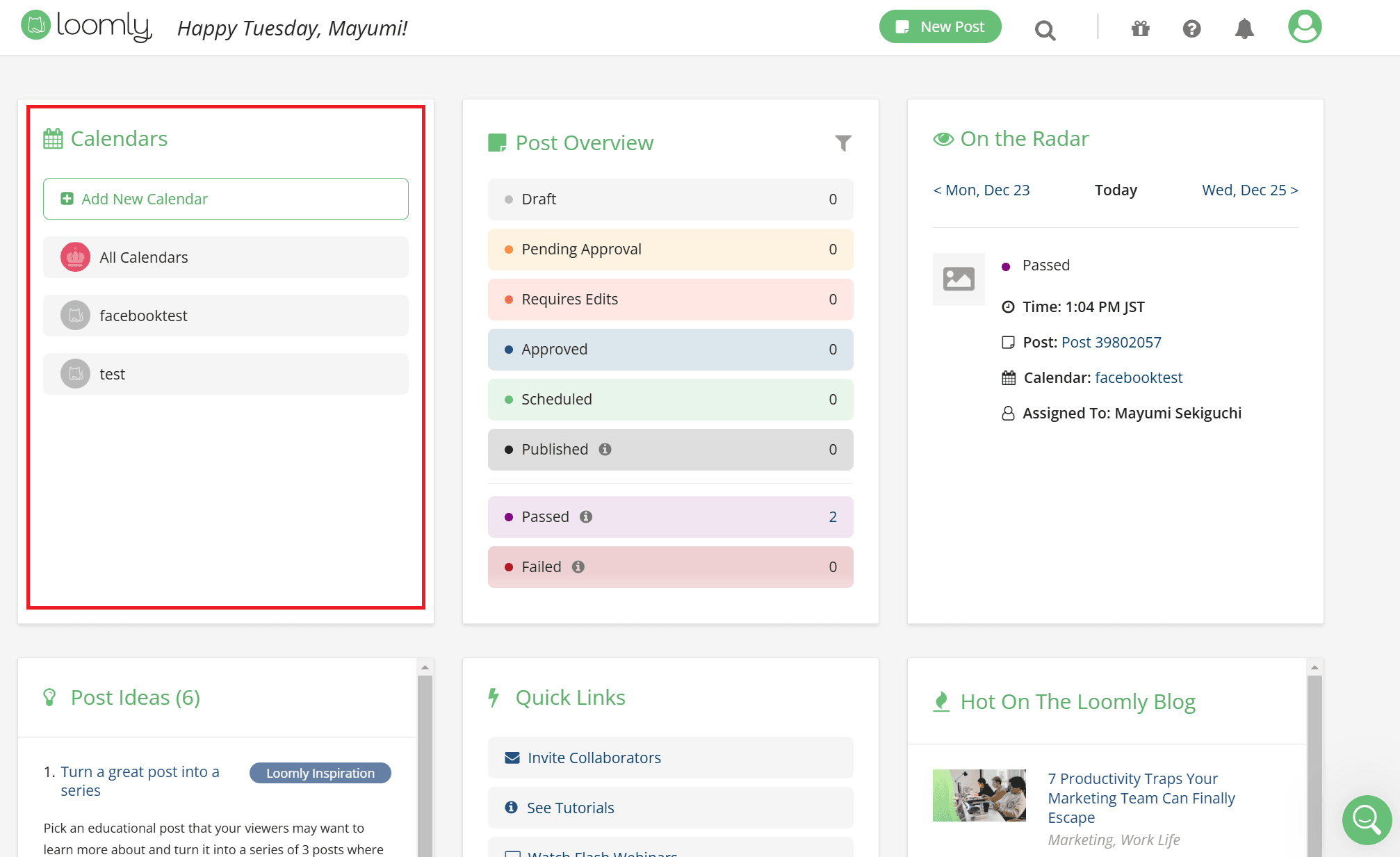Open the notifications bell

1244,28
